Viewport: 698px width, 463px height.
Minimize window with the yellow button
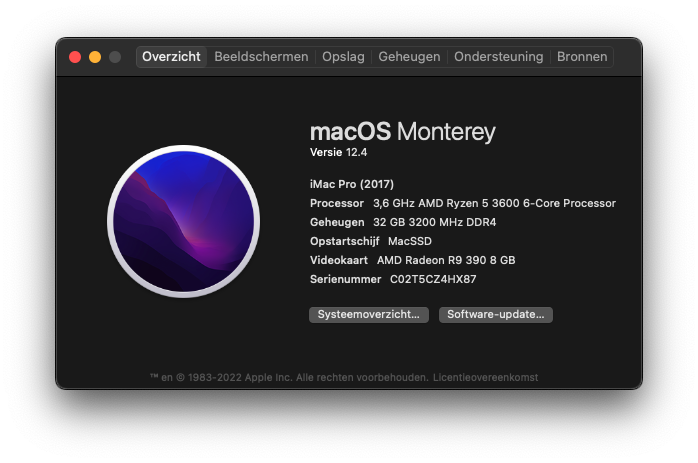coord(95,57)
